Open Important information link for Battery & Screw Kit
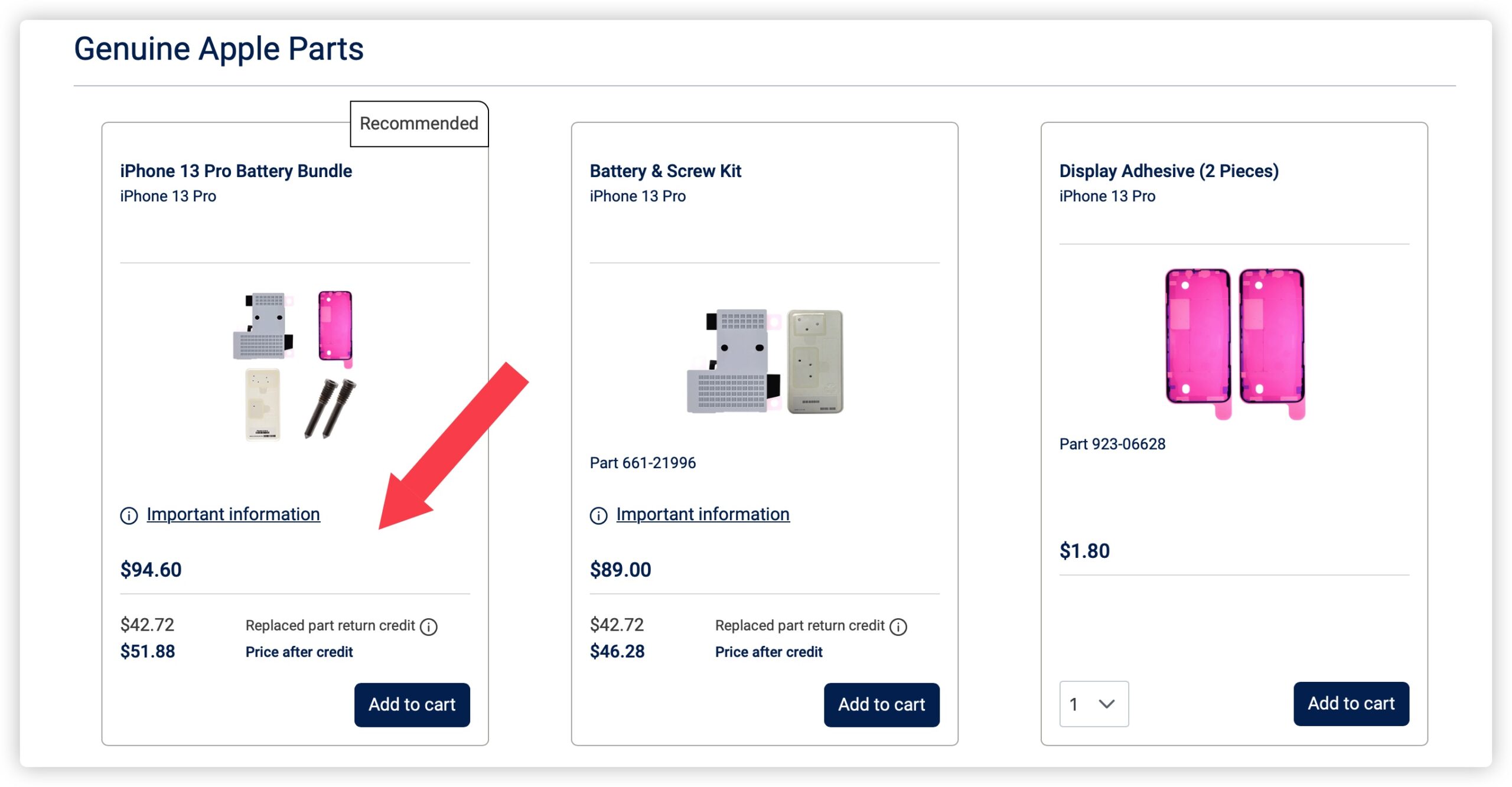The width and height of the screenshot is (1512, 787). [703, 514]
